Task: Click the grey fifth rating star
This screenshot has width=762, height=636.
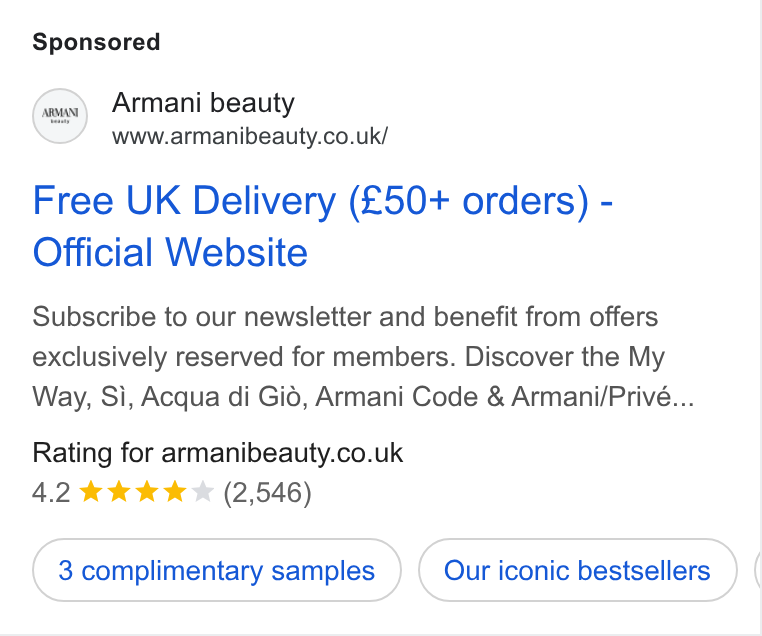Action: click(203, 492)
